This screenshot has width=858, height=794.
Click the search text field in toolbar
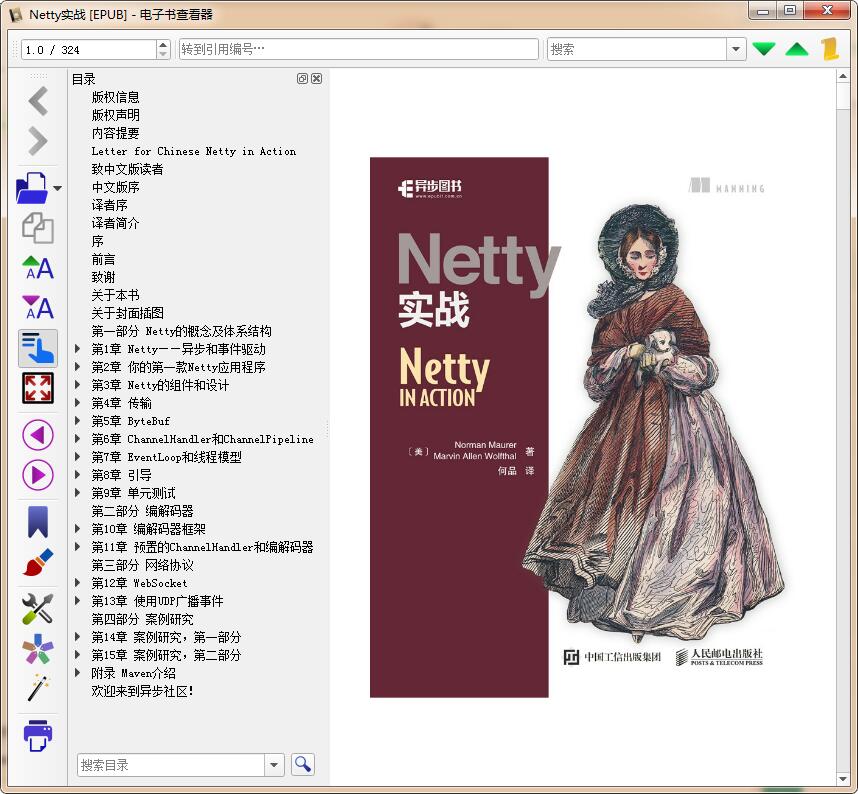[636, 49]
